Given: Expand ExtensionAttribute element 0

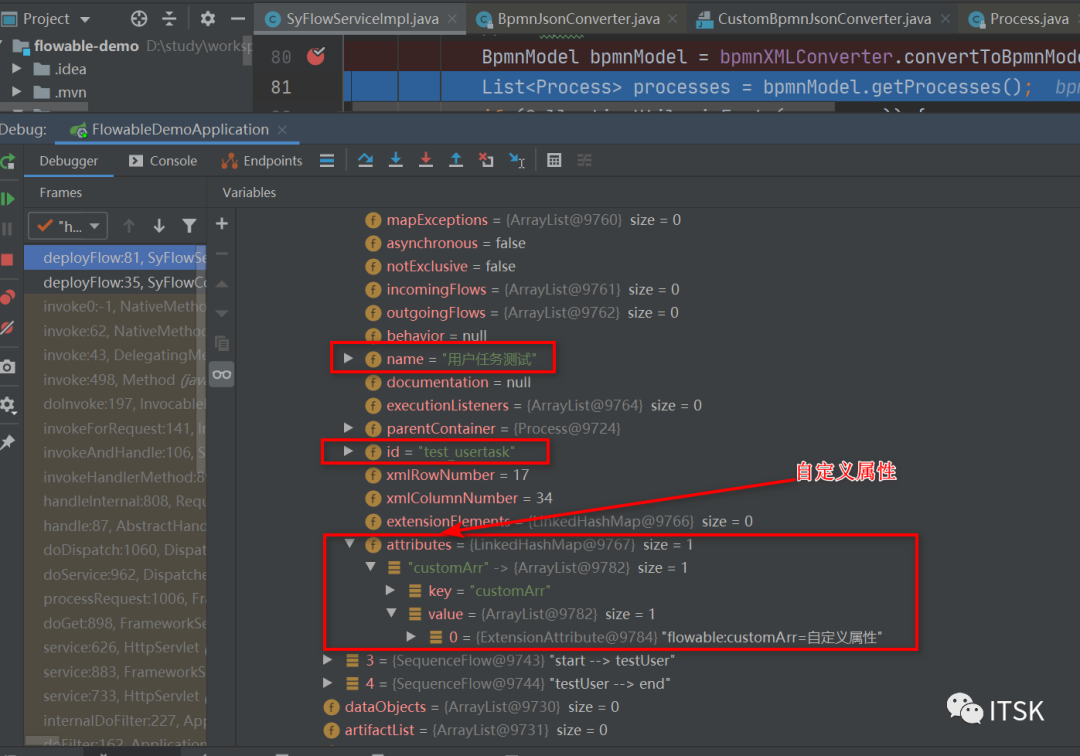Looking at the screenshot, I should pos(411,637).
